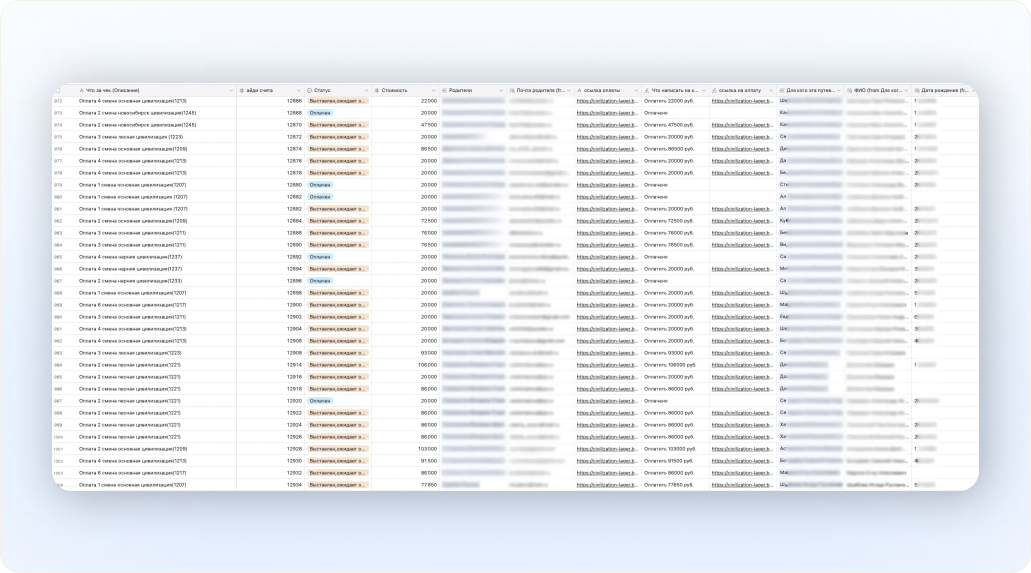Click the lookup icon of 'Почта родителя' column

[x=512, y=90]
